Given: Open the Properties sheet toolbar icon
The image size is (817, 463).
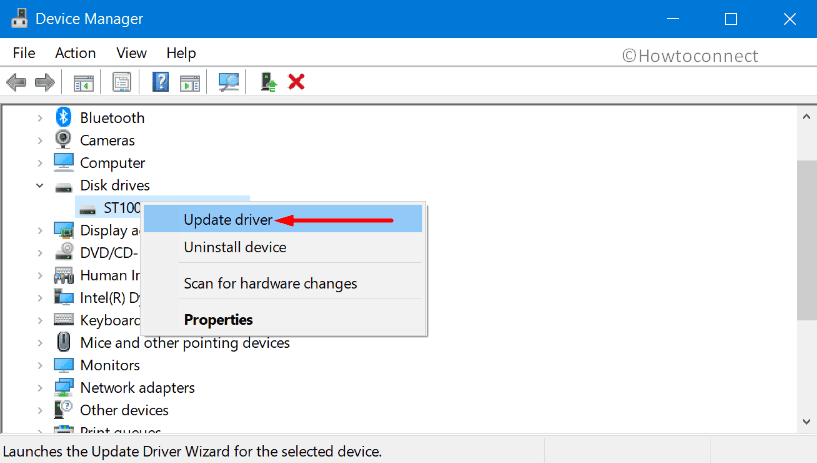Looking at the screenshot, I should coord(121,82).
